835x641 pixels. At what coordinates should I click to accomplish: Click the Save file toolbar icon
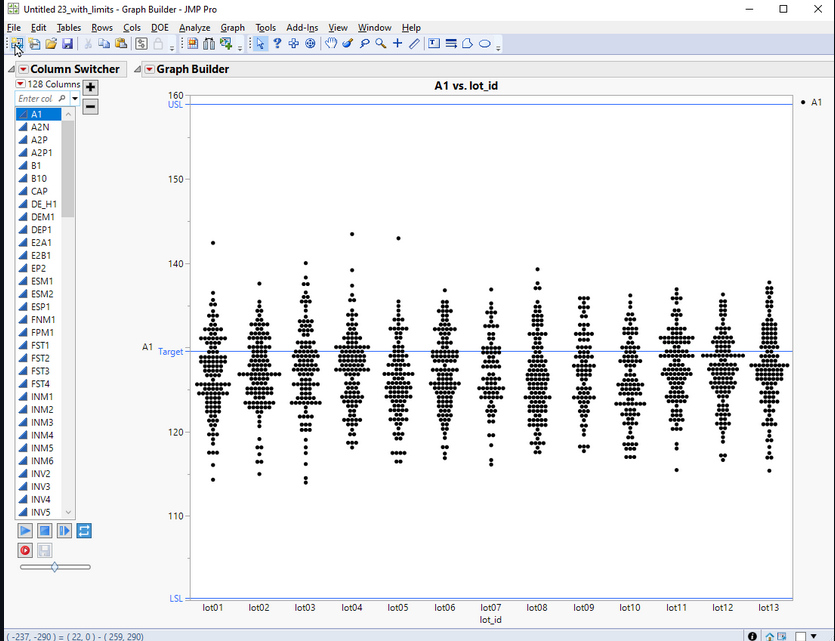click(67, 44)
